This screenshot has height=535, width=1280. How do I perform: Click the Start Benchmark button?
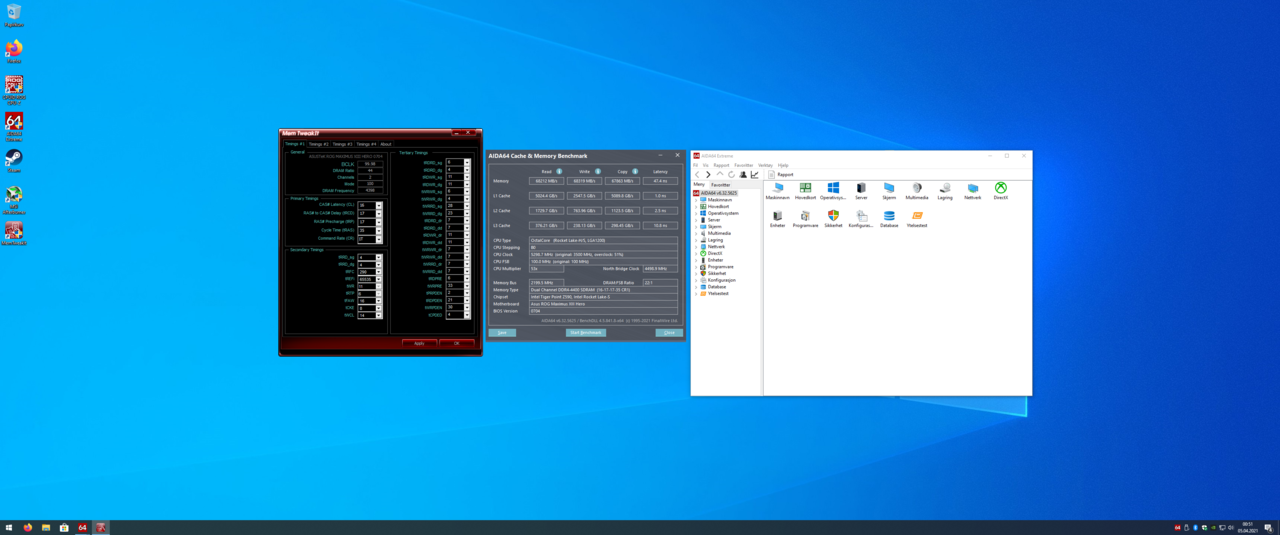(x=585, y=333)
